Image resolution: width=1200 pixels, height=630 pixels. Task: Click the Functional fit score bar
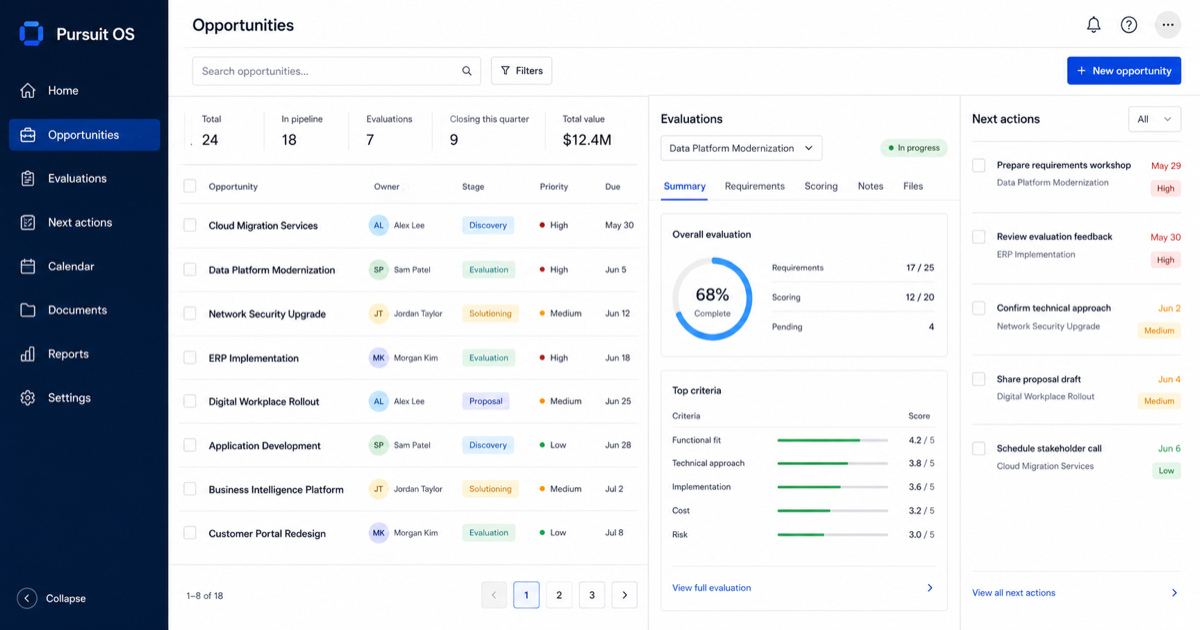click(832, 440)
